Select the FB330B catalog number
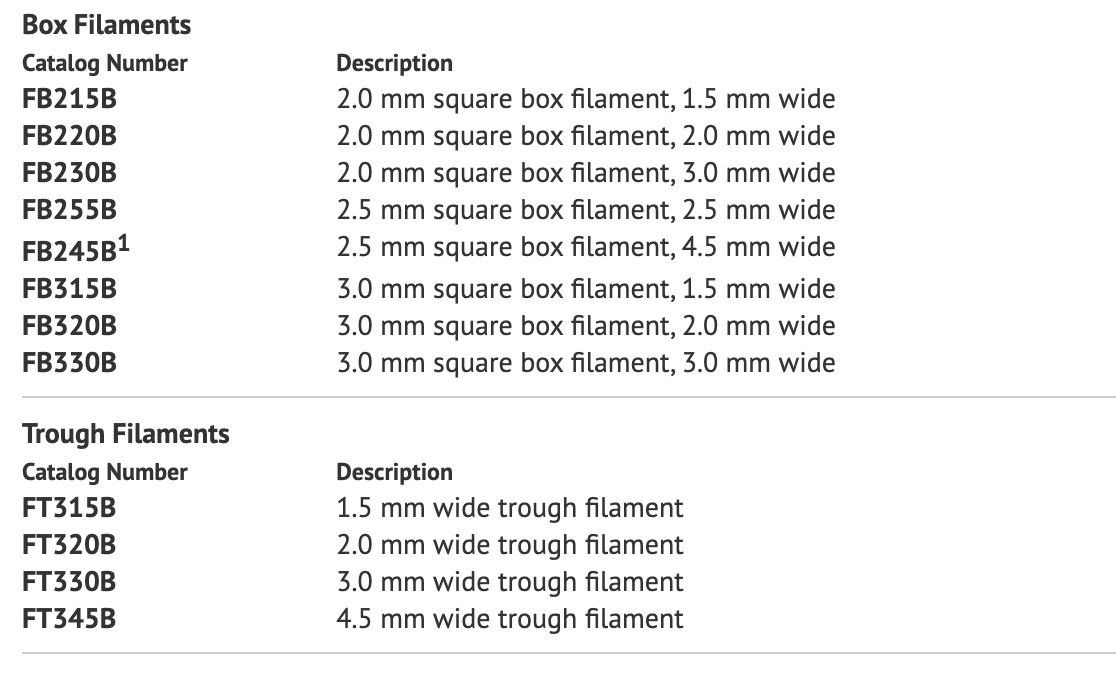This screenshot has width=1116, height=674. (69, 362)
